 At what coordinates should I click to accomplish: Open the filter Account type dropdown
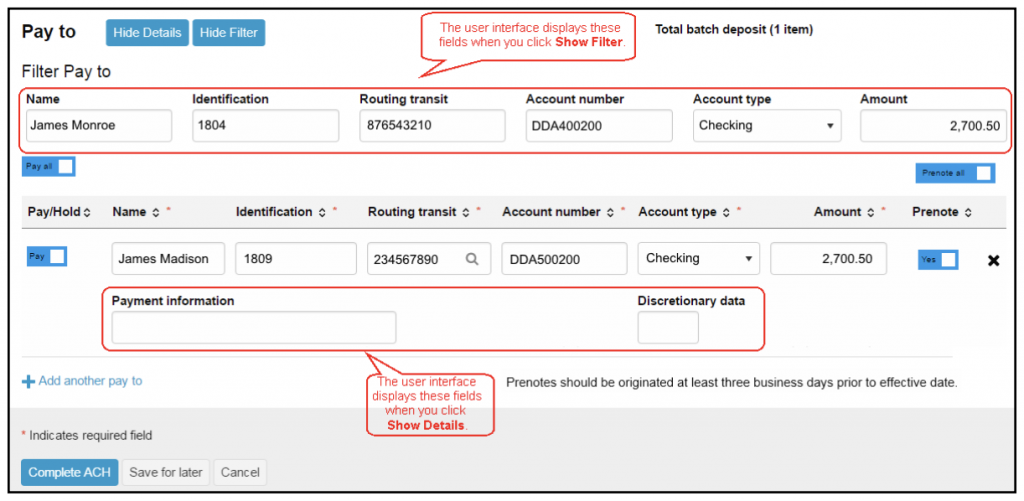pyautogui.click(x=767, y=125)
